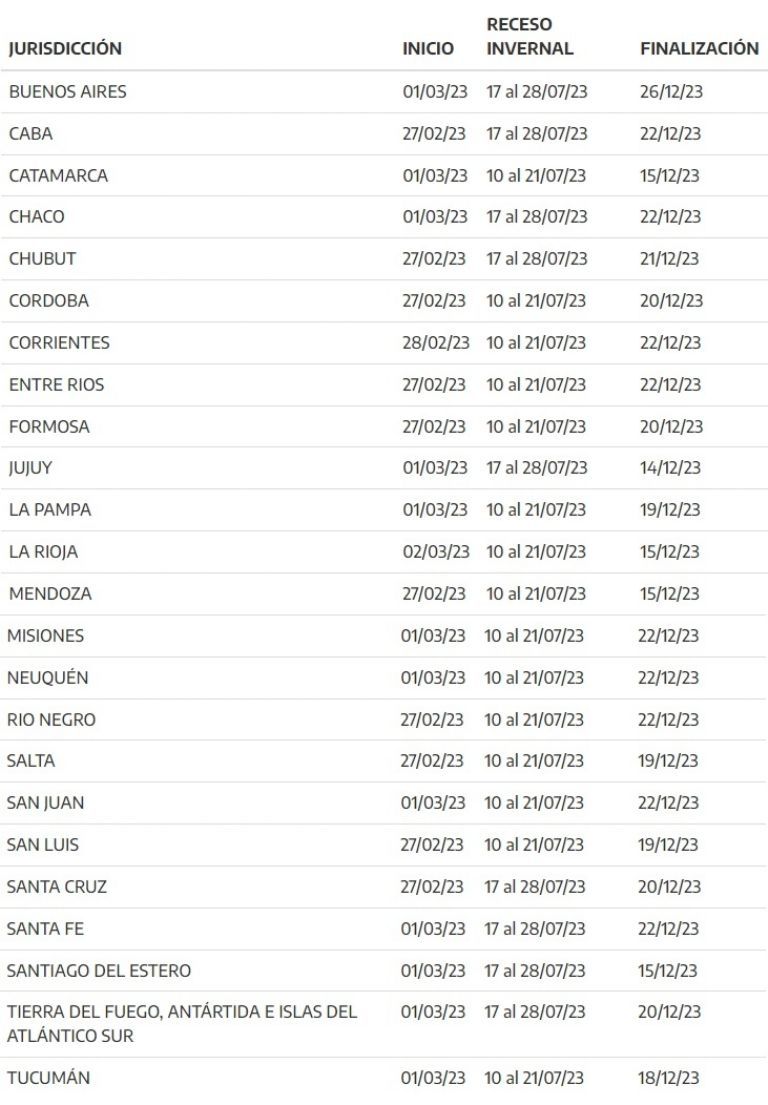Select the BUENOS AIRES row name
Image resolution: width=768 pixels, height=1105 pixels.
68,92
